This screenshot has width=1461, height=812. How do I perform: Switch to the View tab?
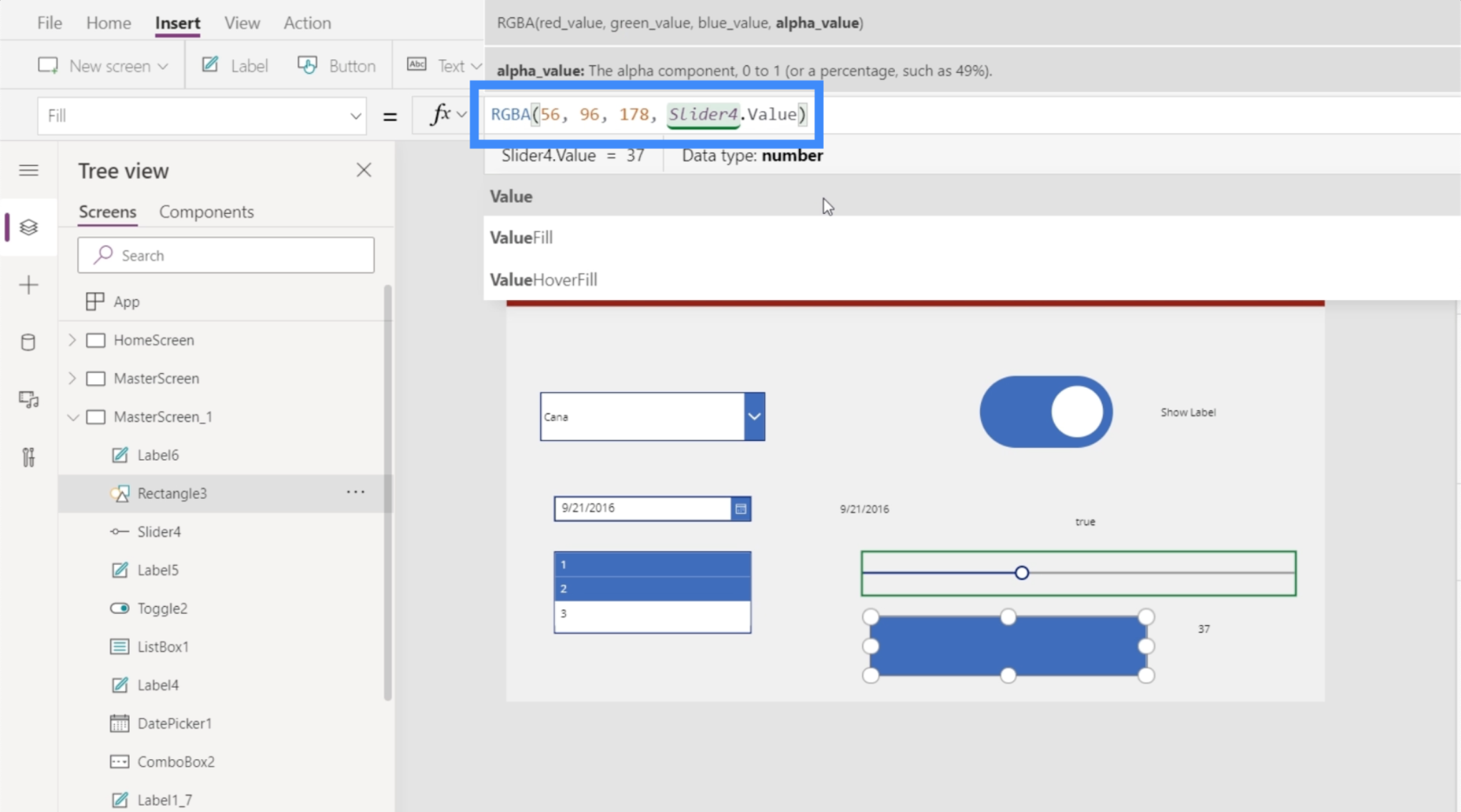click(x=242, y=23)
